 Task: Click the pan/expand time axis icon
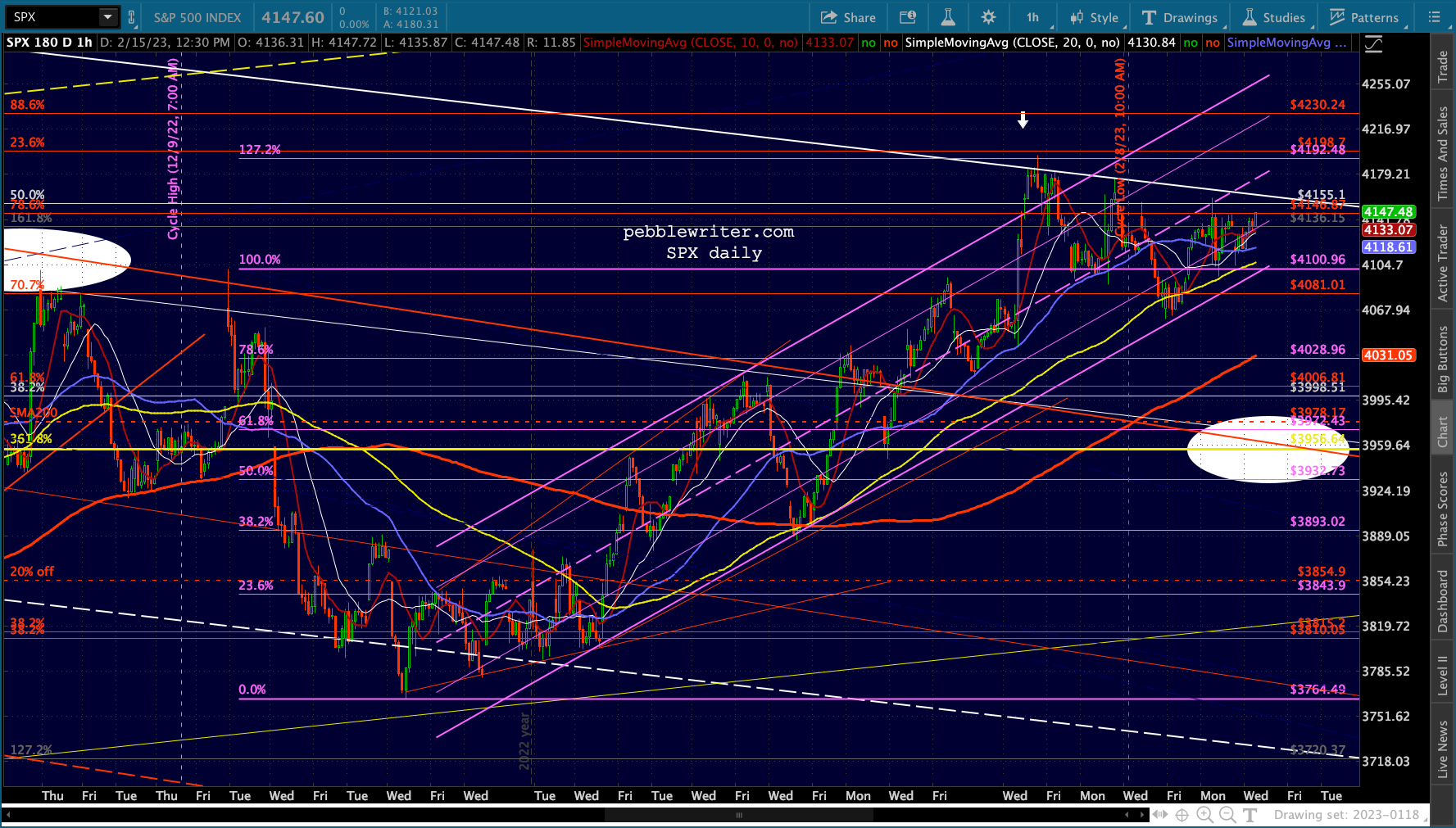point(1160,815)
